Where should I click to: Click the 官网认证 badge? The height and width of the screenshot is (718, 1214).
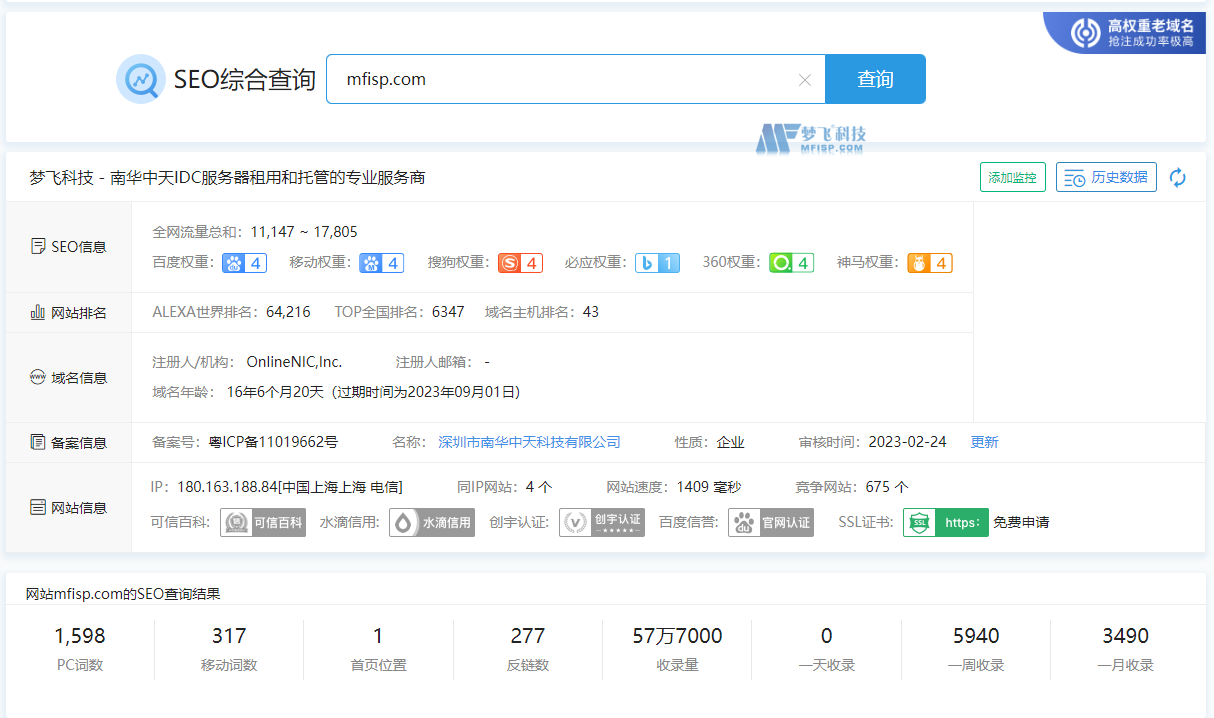[x=770, y=522]
